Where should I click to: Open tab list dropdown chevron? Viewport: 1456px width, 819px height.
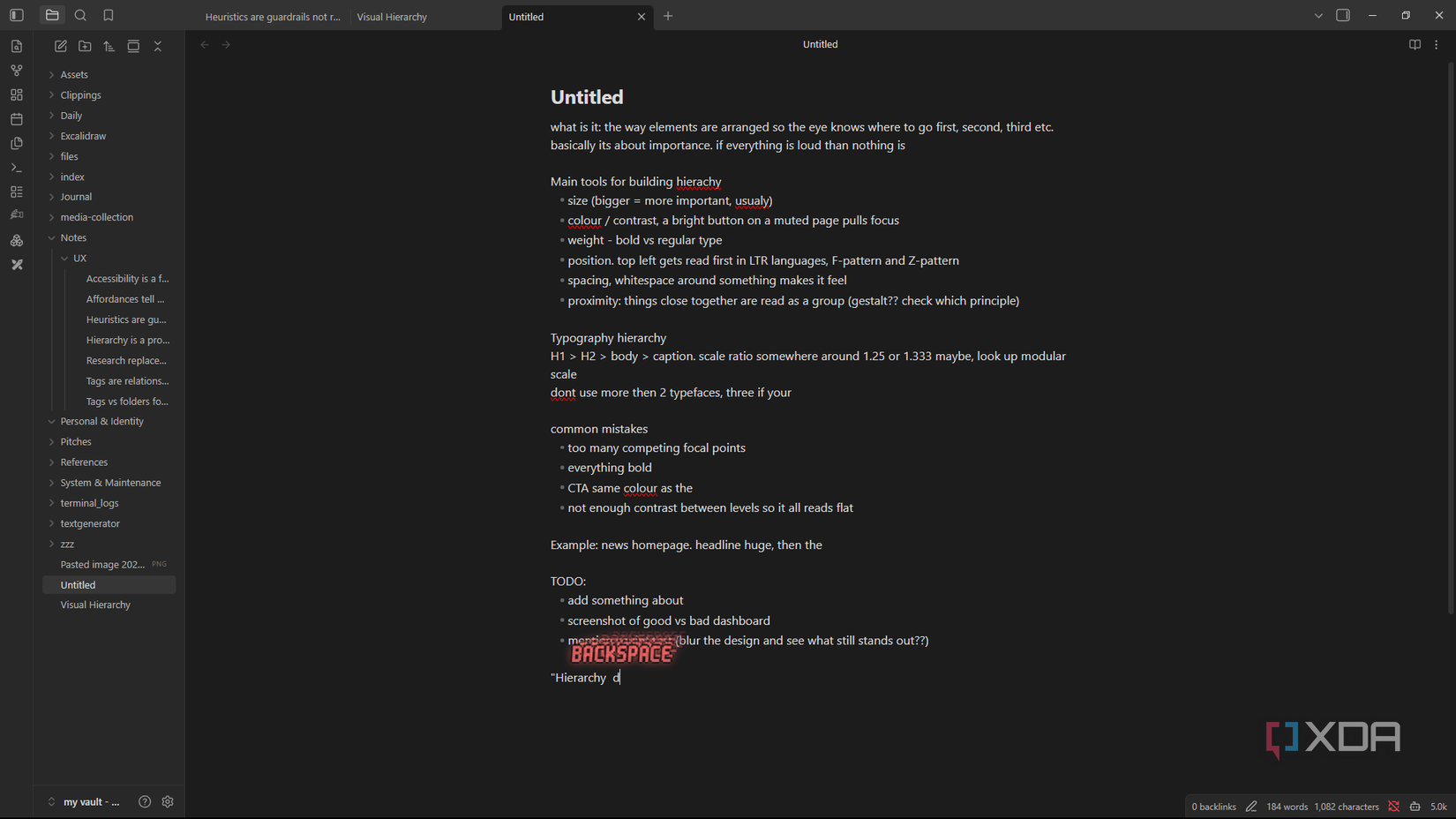click(x=1318, y=16)
